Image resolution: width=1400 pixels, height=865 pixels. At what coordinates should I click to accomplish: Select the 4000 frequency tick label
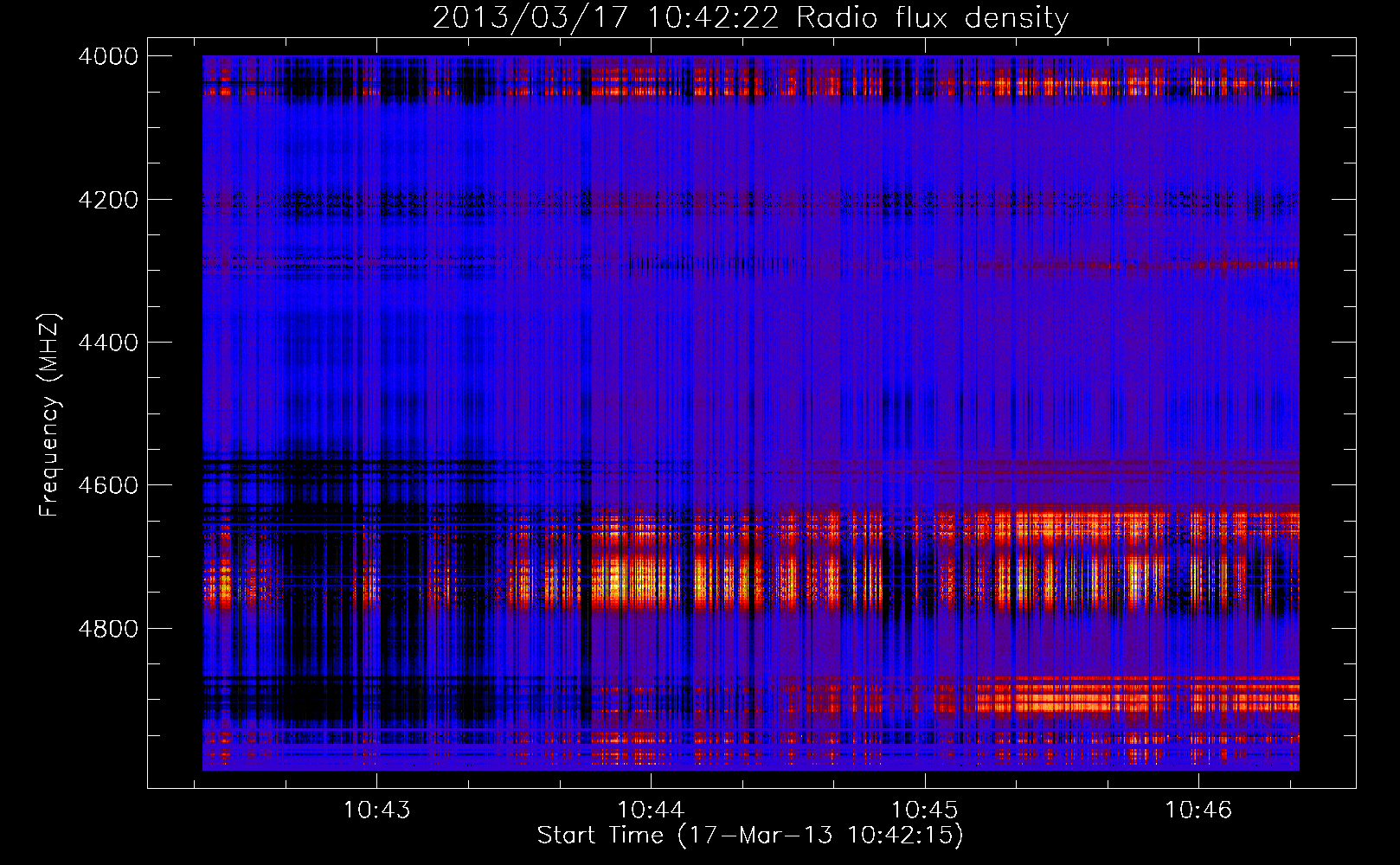[108, 56]
